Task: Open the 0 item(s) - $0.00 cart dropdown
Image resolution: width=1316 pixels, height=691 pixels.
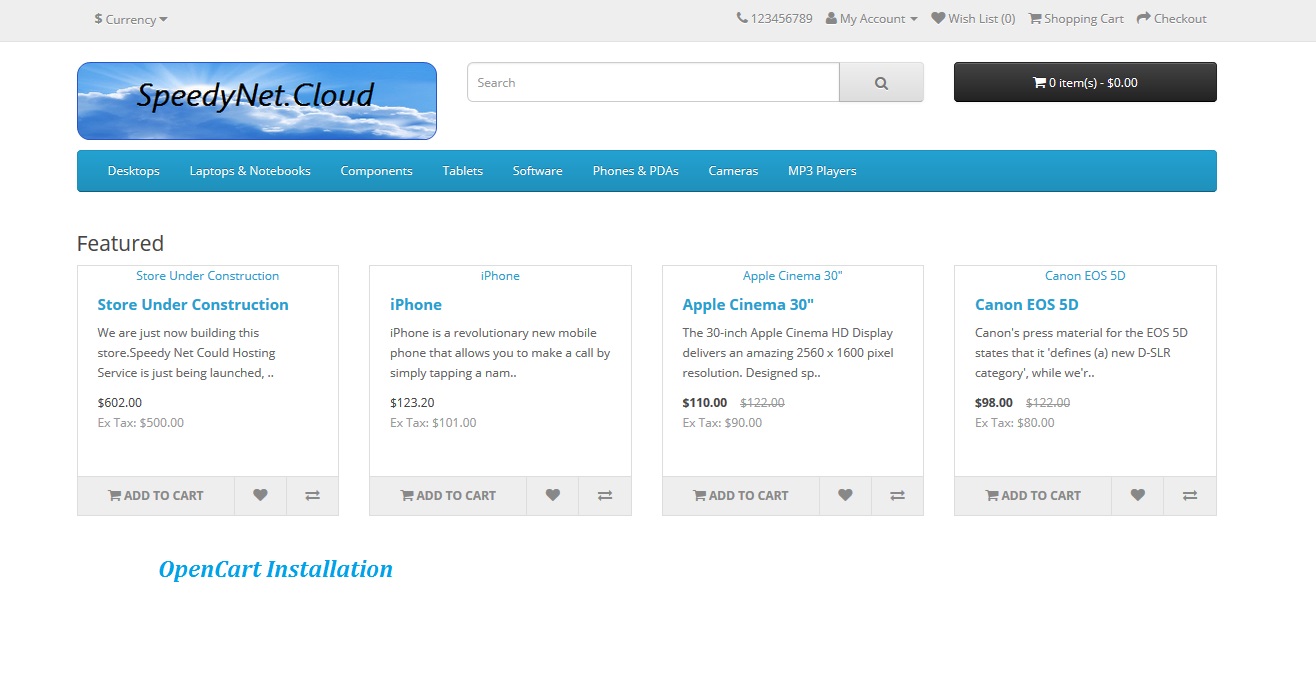Action: click(1085, 82)
